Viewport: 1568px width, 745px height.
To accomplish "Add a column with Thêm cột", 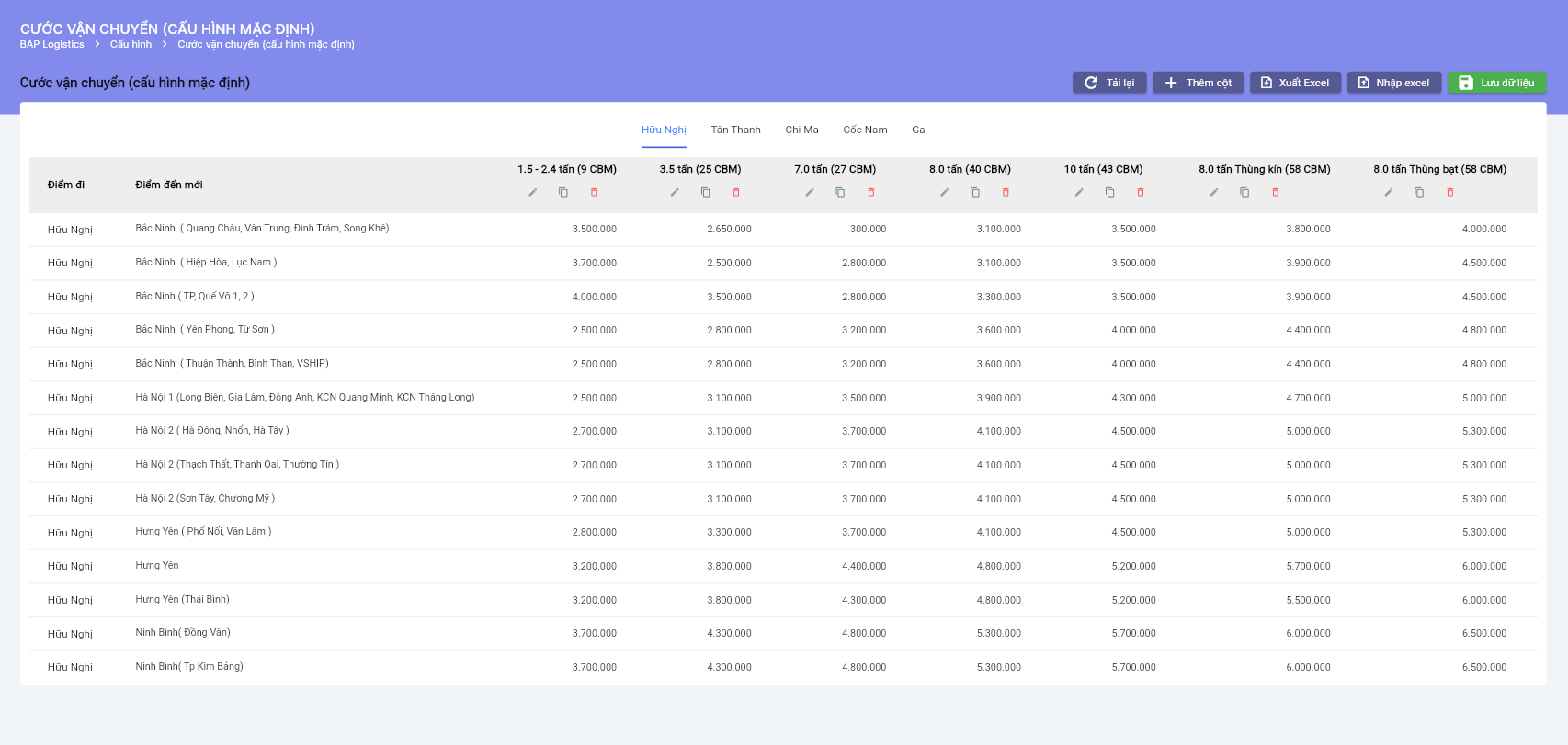I will coord(1199,83).
